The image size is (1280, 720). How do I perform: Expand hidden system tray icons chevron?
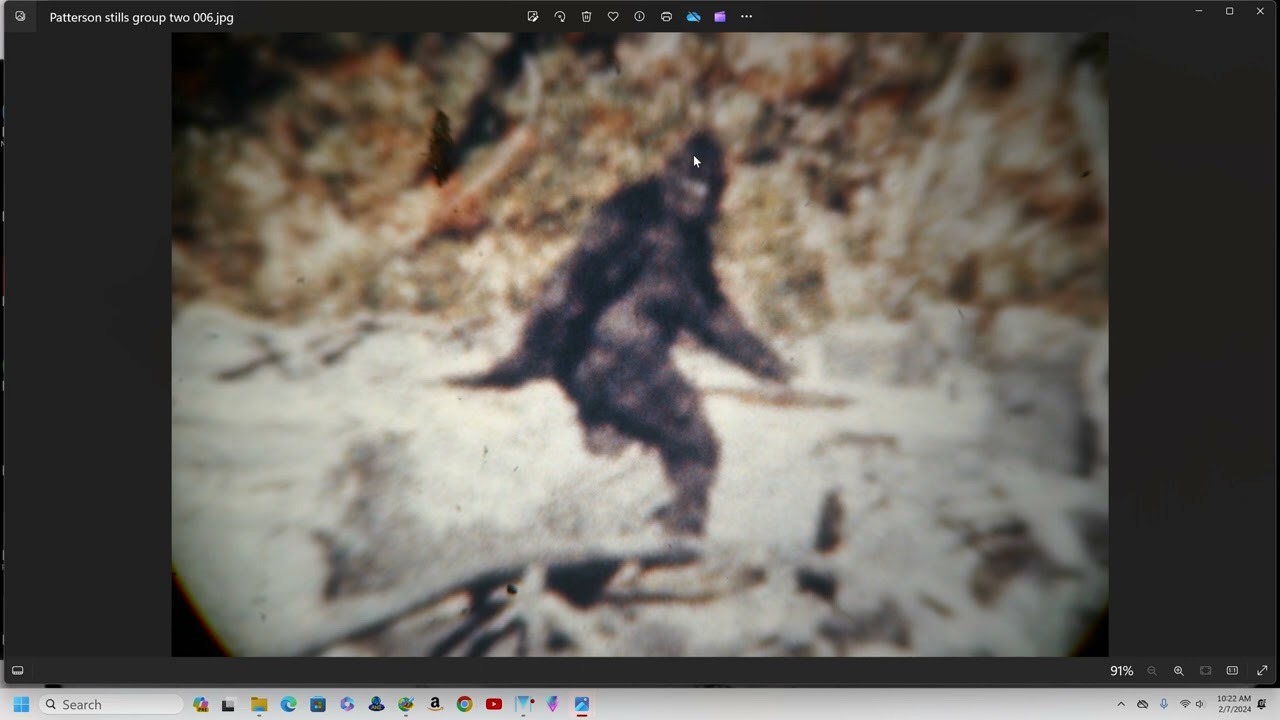tap(1121, 704)
